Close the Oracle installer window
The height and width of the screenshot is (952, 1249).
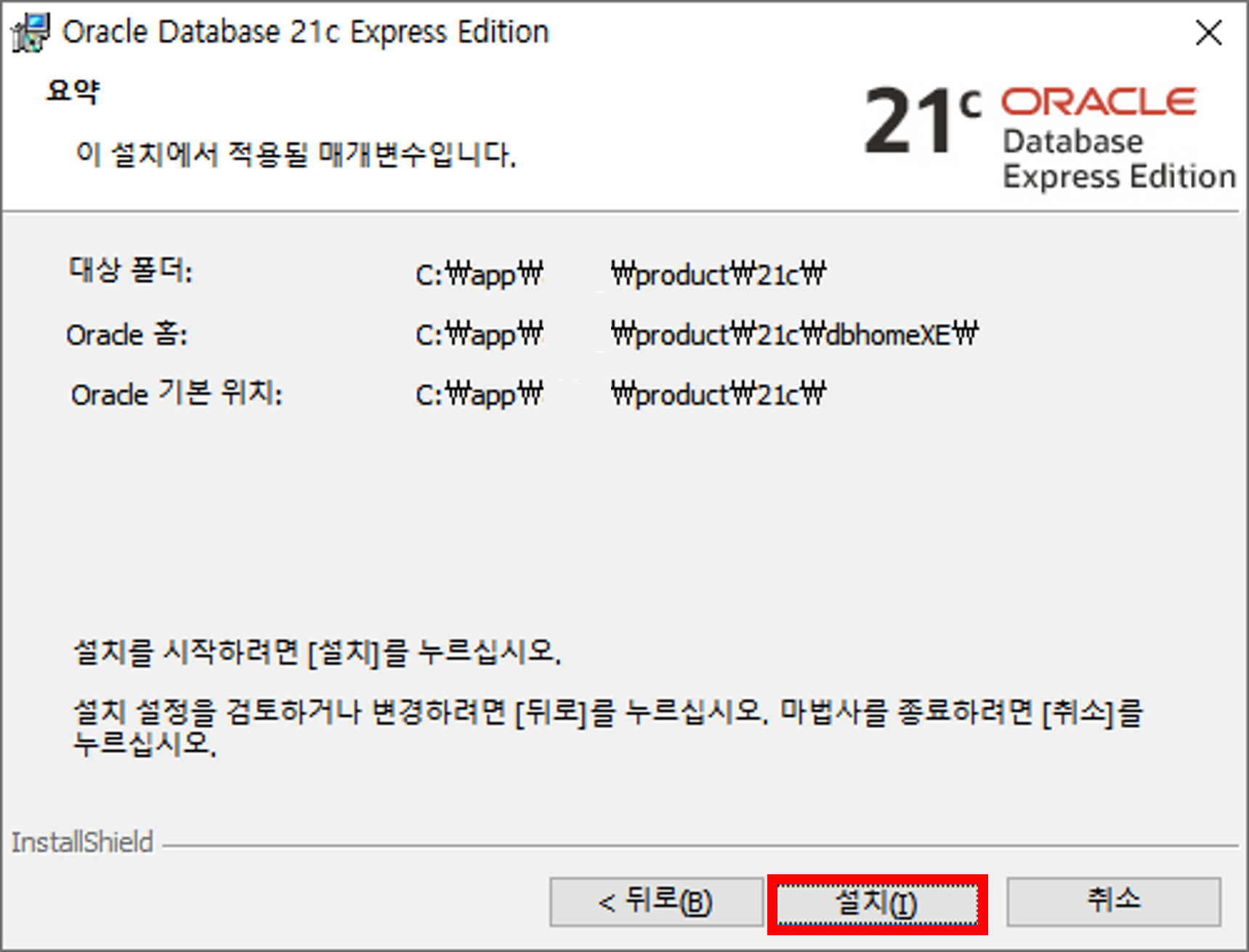1208,33
